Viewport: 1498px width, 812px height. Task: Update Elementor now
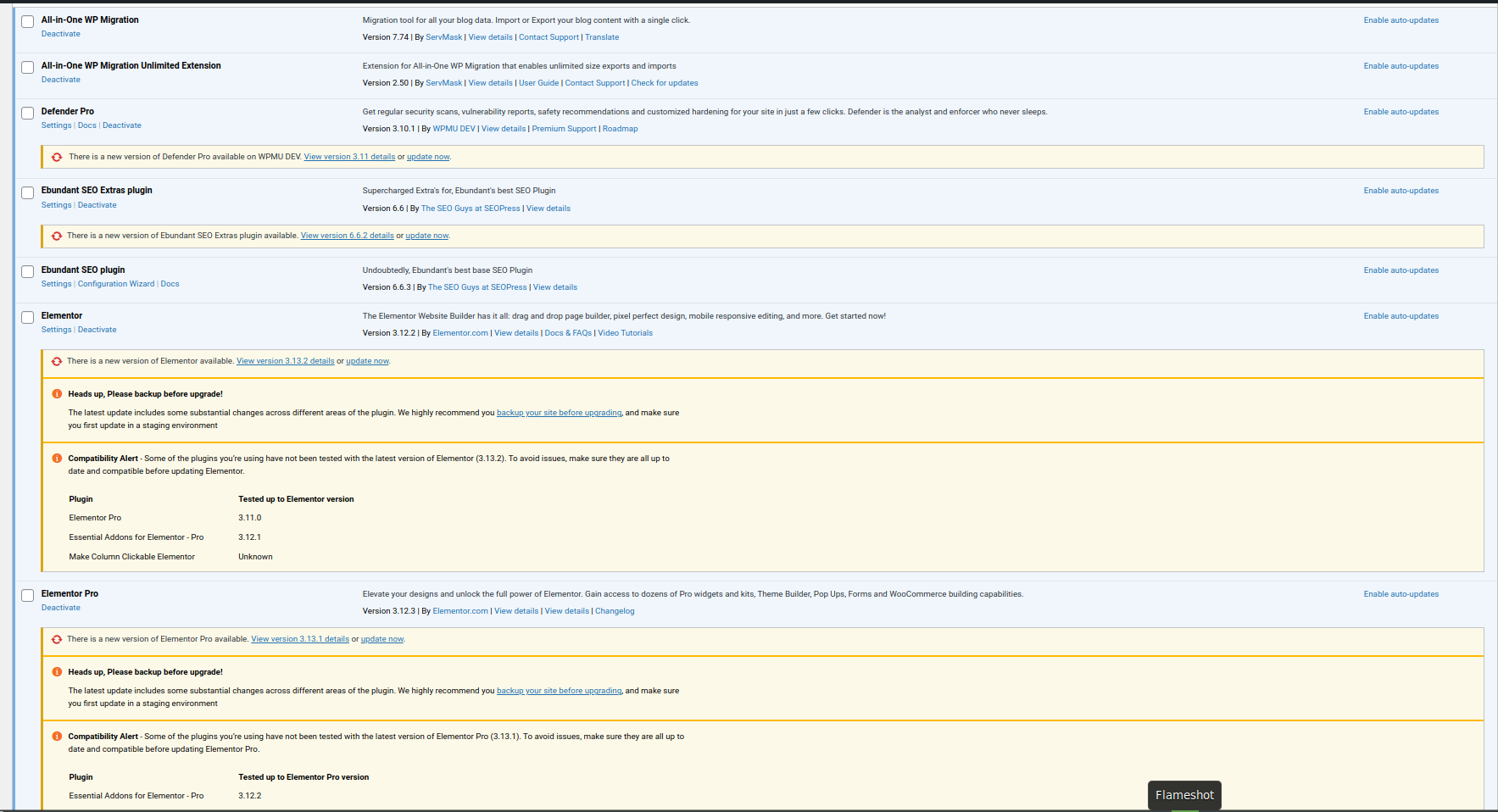coord(367,361)
